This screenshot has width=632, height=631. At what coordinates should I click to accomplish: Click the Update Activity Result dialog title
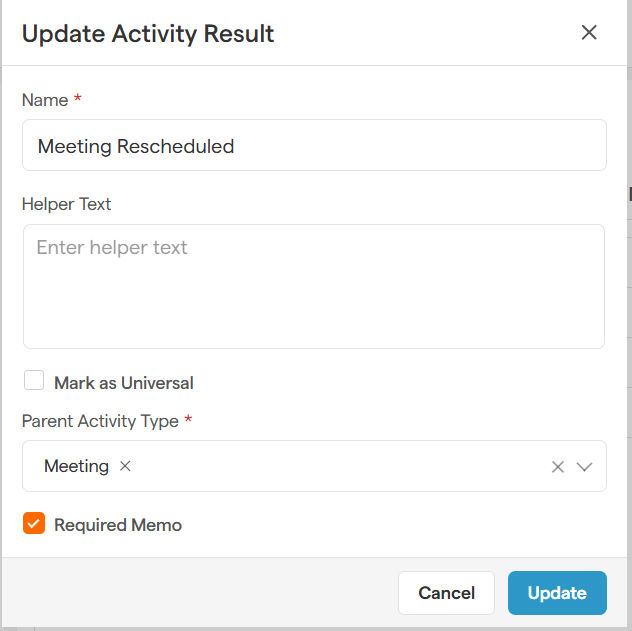(x=148, y=34)
